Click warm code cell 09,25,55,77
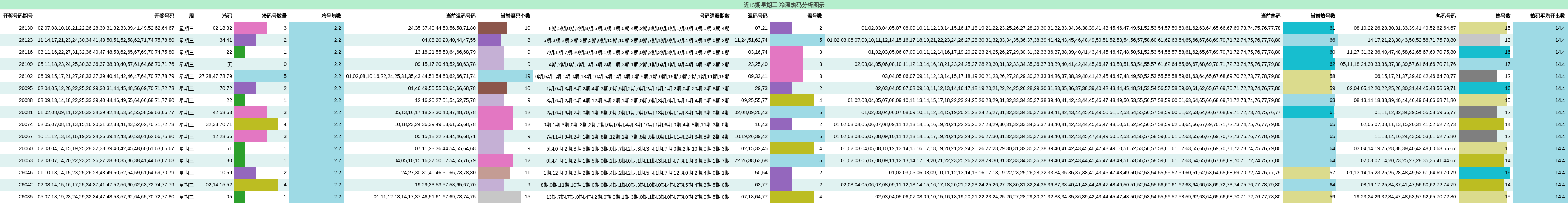 pyautogui.click(x=754, y=101)
